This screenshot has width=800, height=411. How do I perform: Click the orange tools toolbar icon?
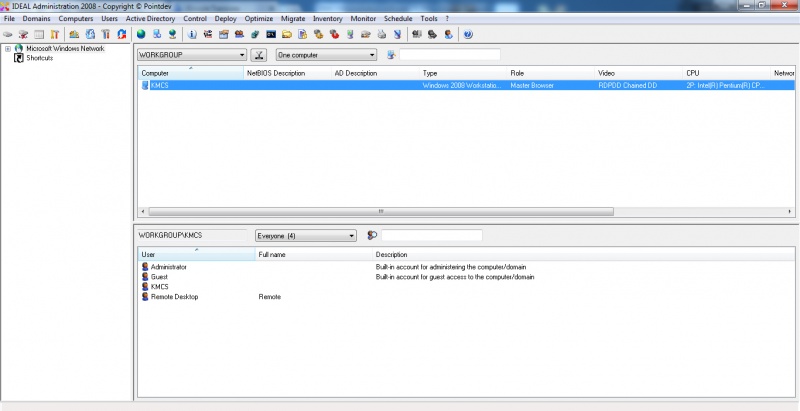point(55,35)
